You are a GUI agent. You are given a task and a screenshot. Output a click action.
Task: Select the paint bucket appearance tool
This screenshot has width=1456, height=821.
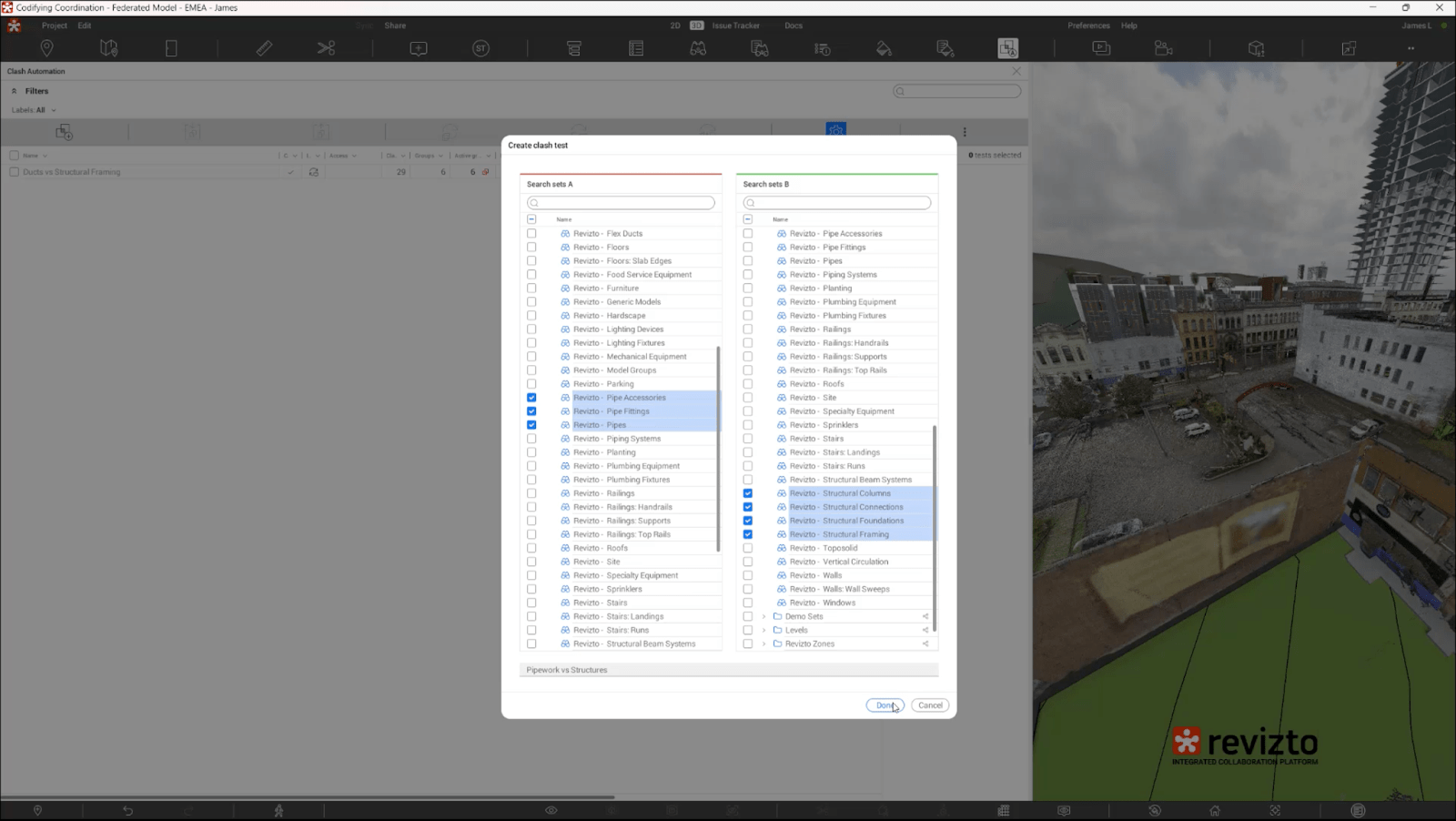coord(884,47)
